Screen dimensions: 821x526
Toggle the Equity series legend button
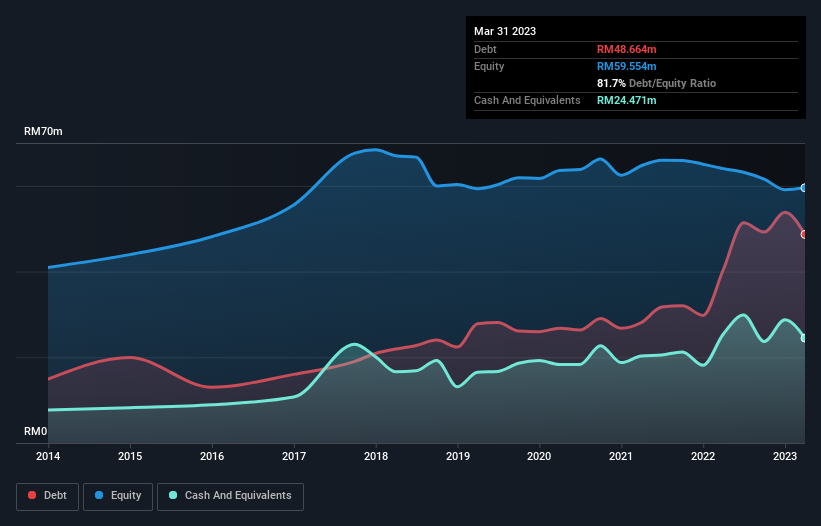click(x=118, y=496)
